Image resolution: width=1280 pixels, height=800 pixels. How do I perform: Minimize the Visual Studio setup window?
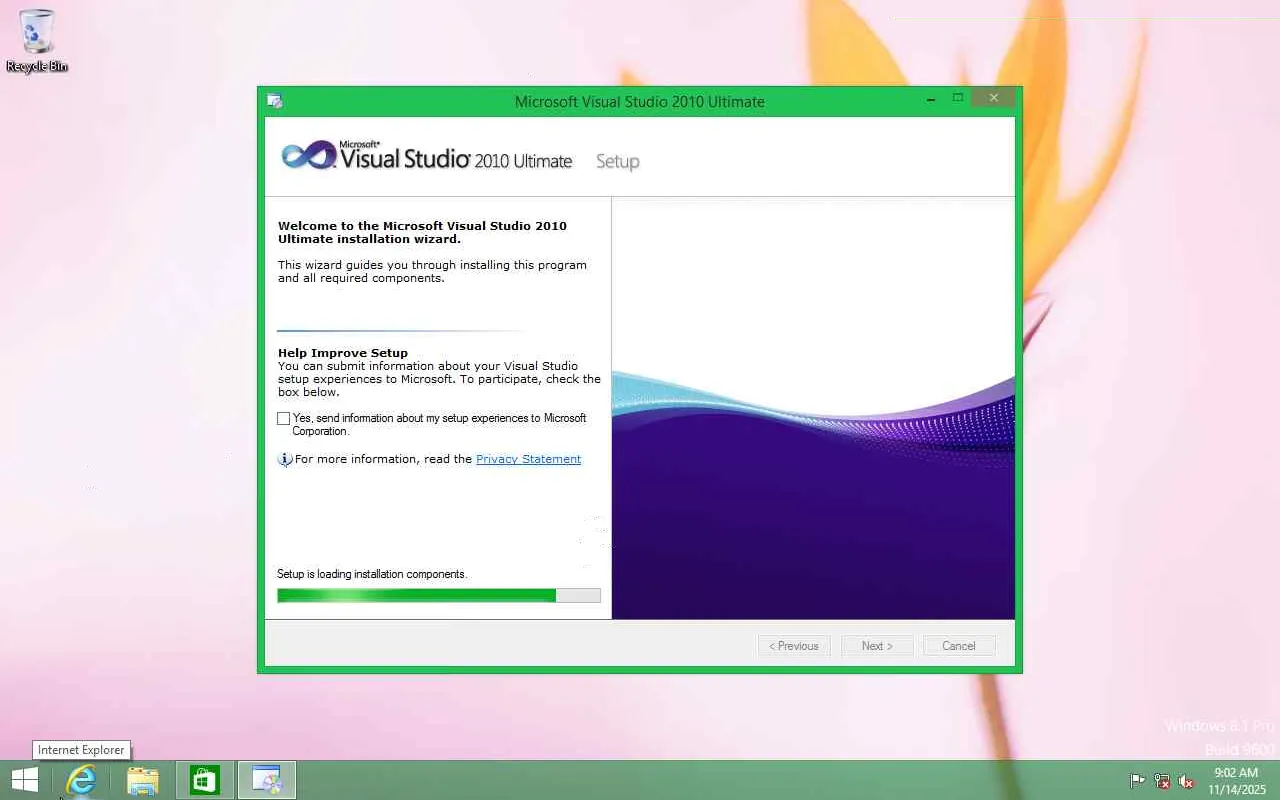[931, 98]
